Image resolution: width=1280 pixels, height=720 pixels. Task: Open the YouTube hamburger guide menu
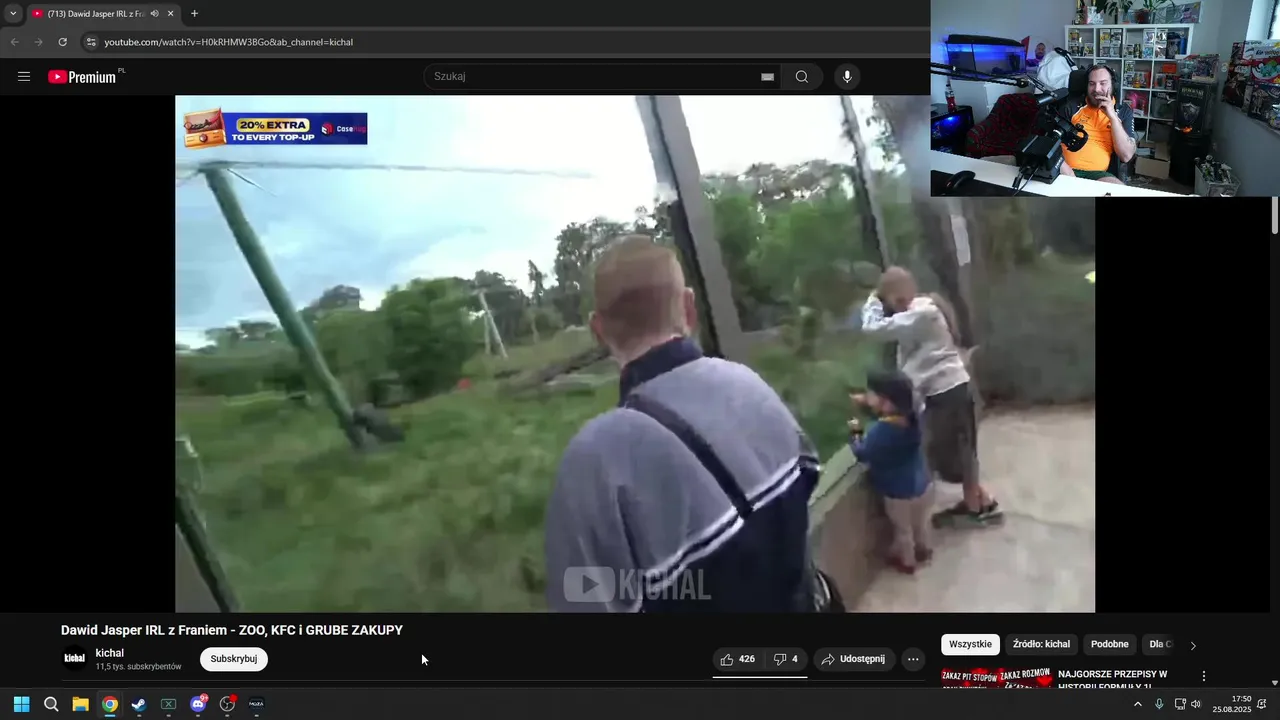(24, 77)
